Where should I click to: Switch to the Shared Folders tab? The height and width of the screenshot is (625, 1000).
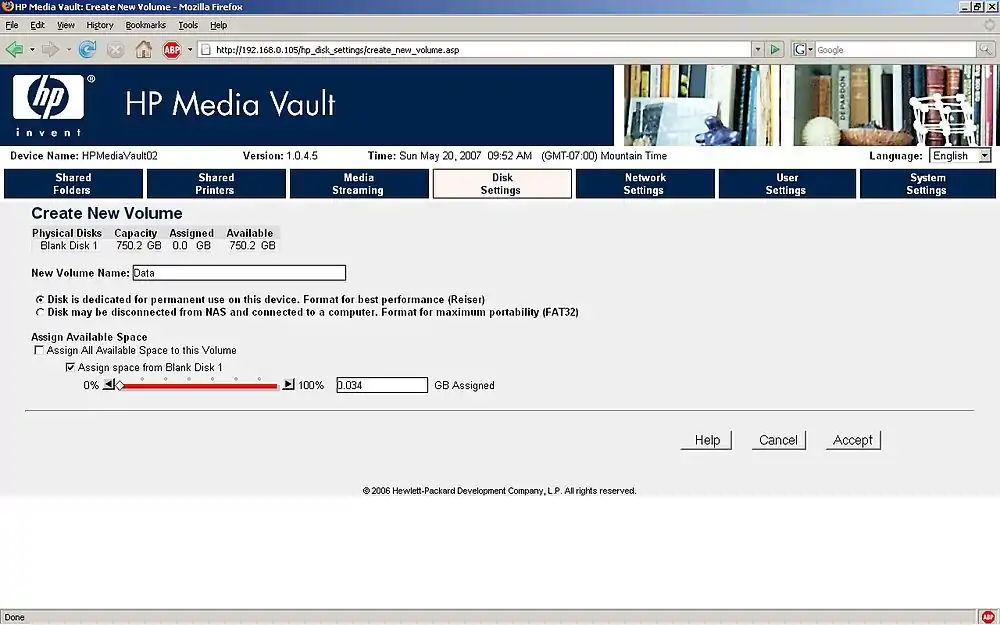coord(73,184)
